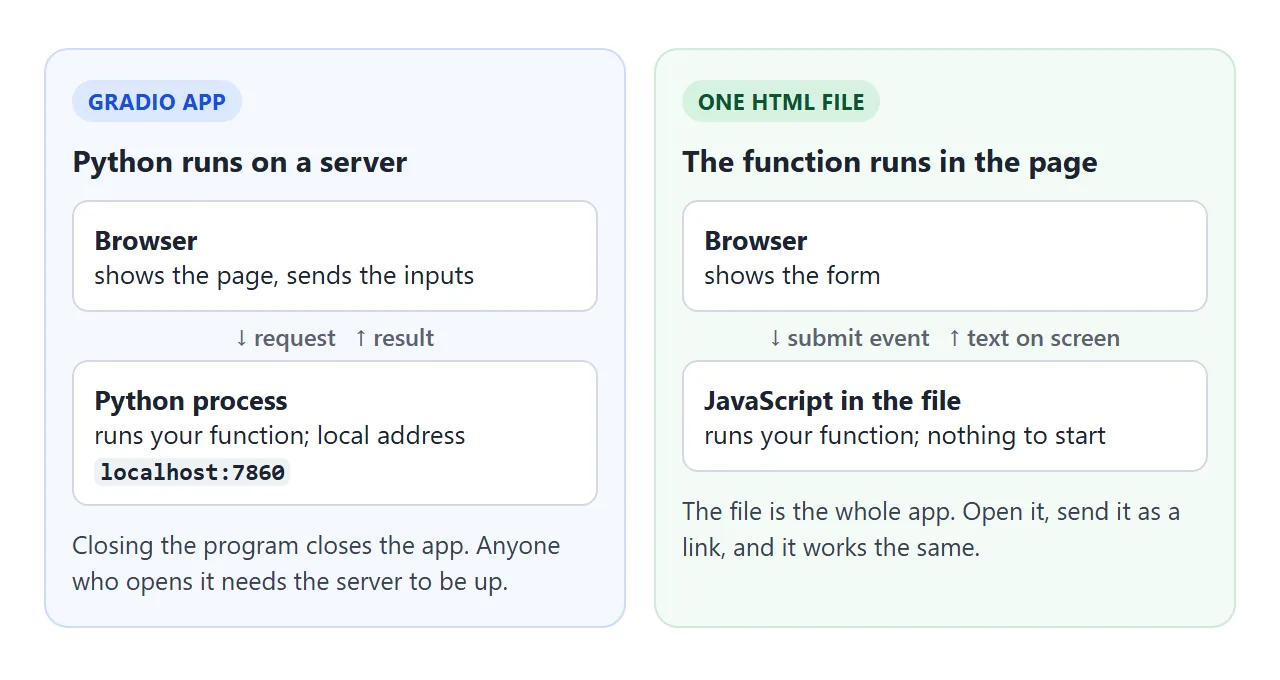Select heading 'Python runs on a server'
Viewport: 1280px width, 680px height.
click(240, 162)
